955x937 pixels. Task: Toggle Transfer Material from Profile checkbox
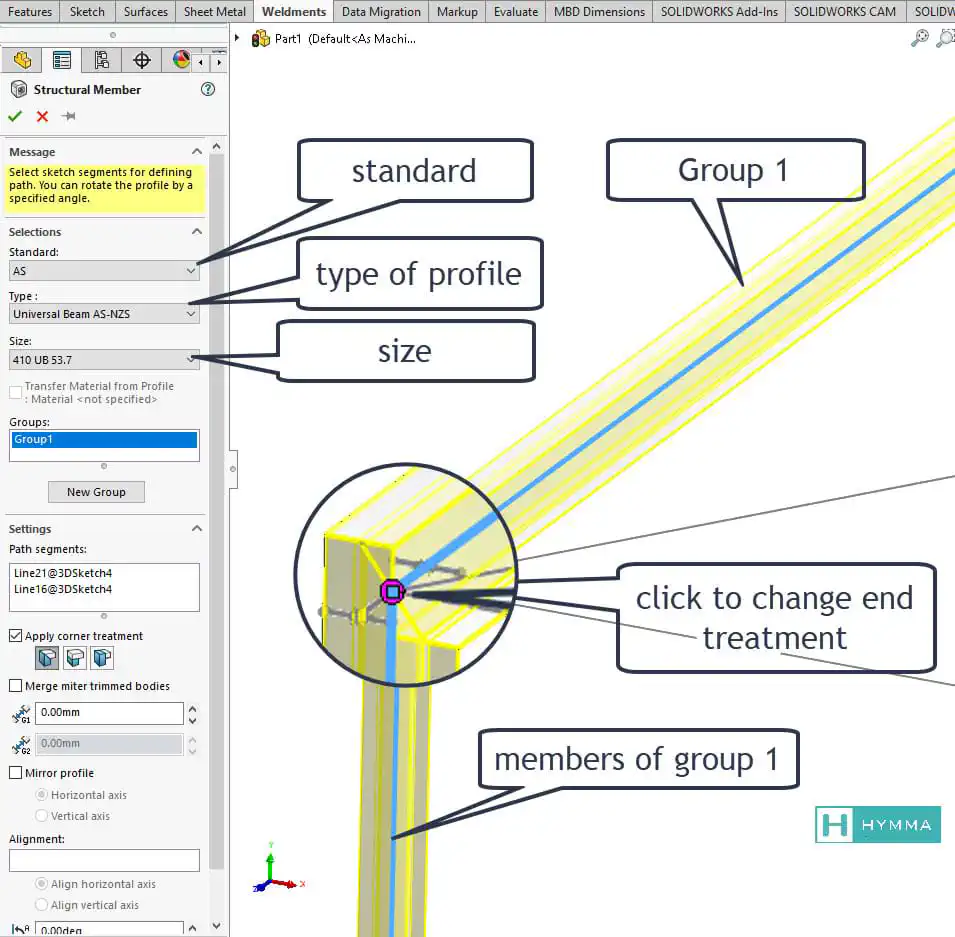pos(15,392)
